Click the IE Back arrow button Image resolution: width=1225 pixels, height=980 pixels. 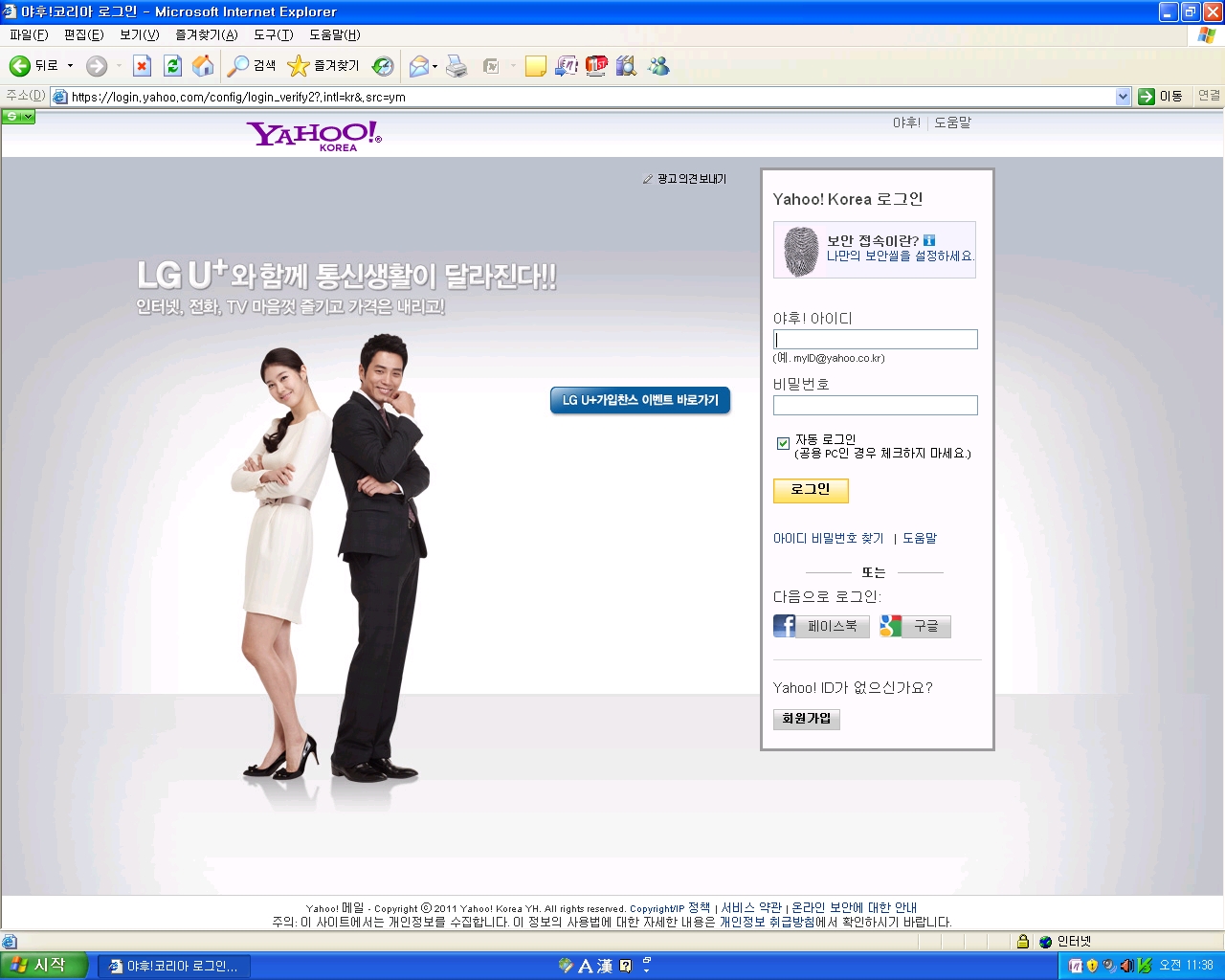pos(20,66)
